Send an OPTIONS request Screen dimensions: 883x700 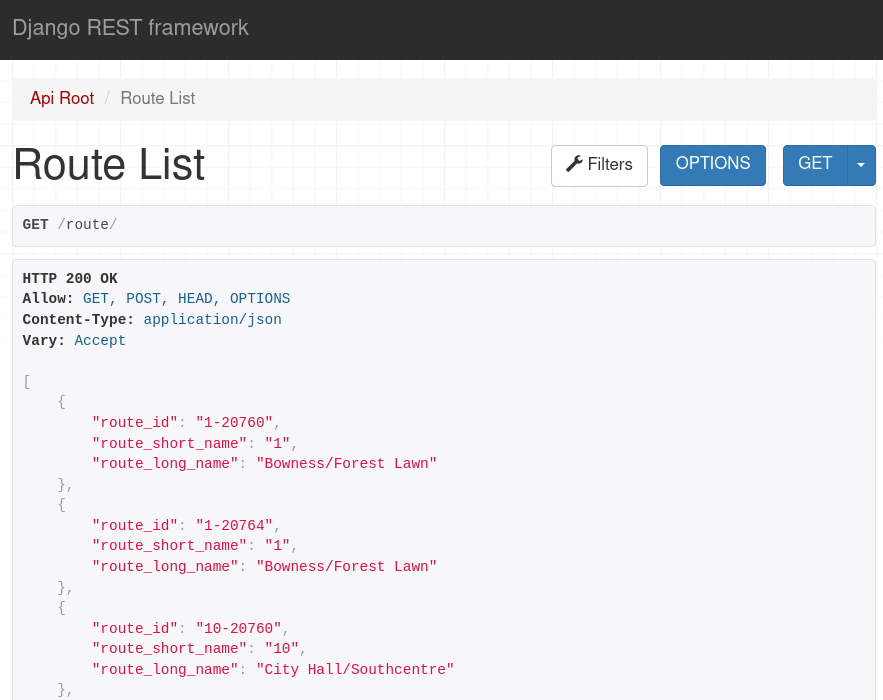click(712, 165)
